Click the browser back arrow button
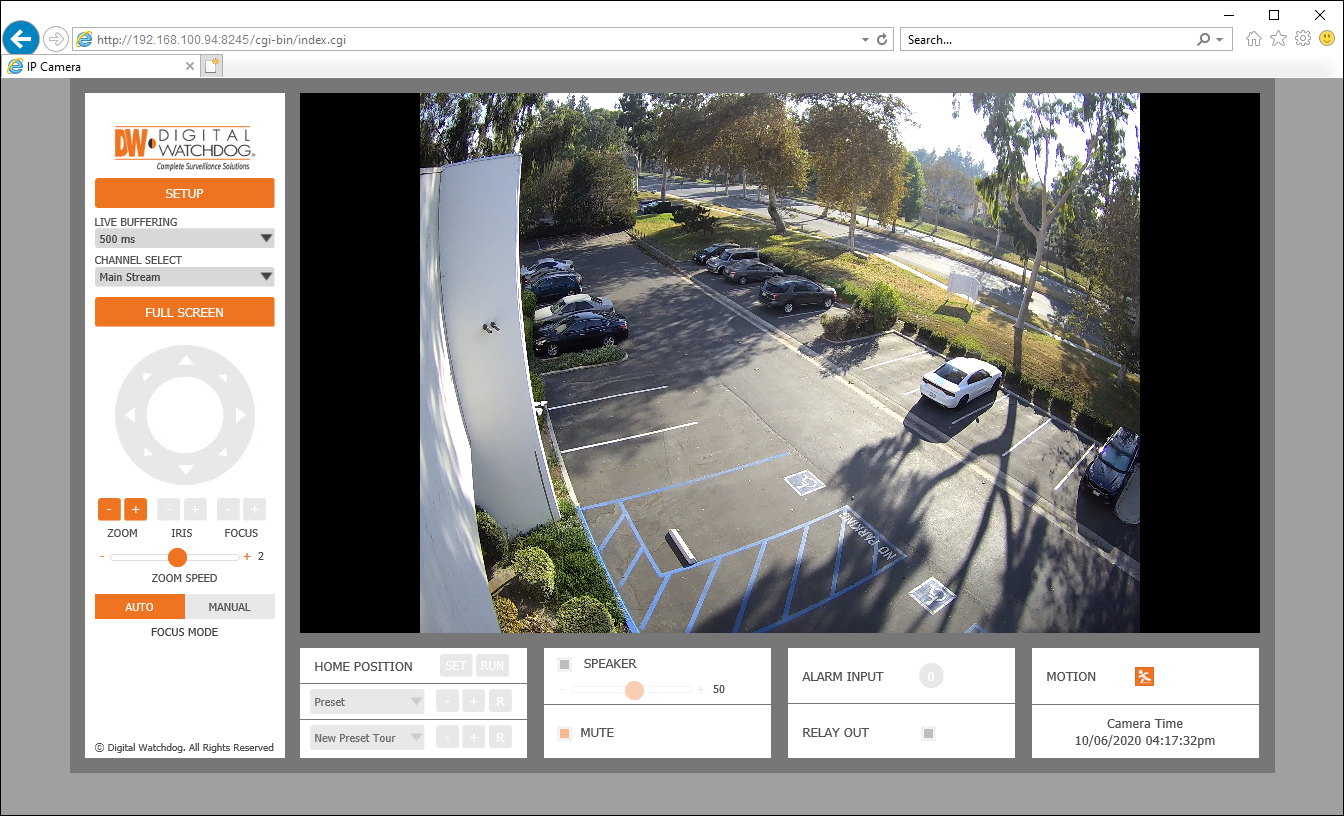Screen dimensions: 1344x816 point(21,39)
